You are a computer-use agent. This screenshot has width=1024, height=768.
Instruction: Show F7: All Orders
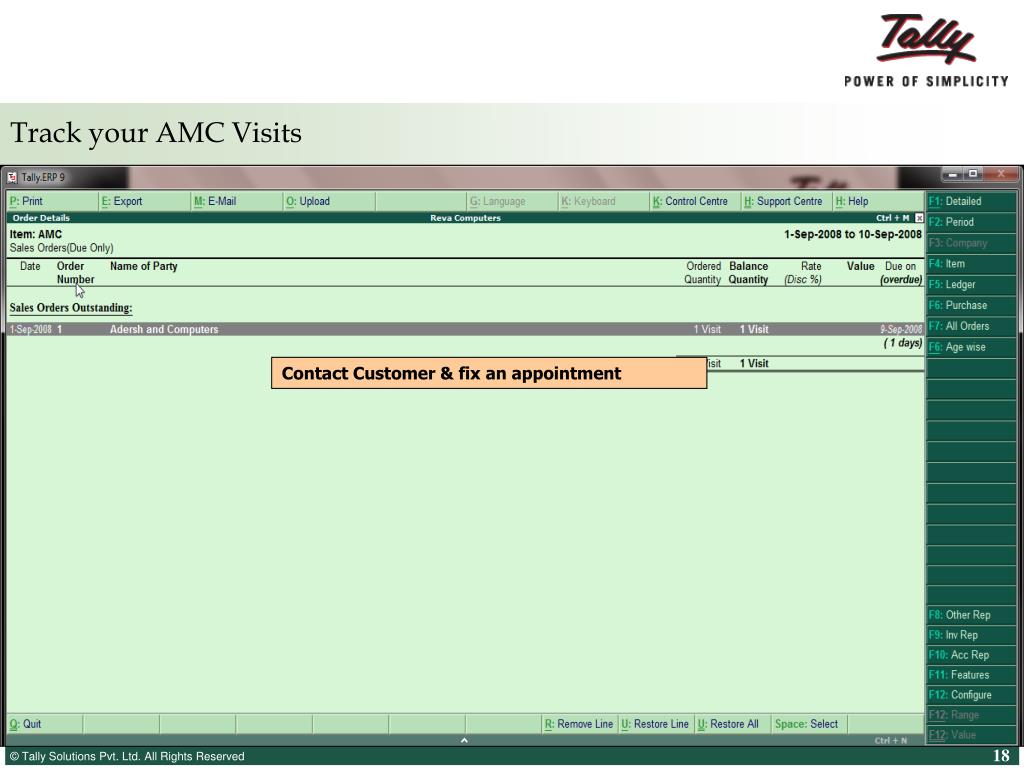tap(971, 326)
